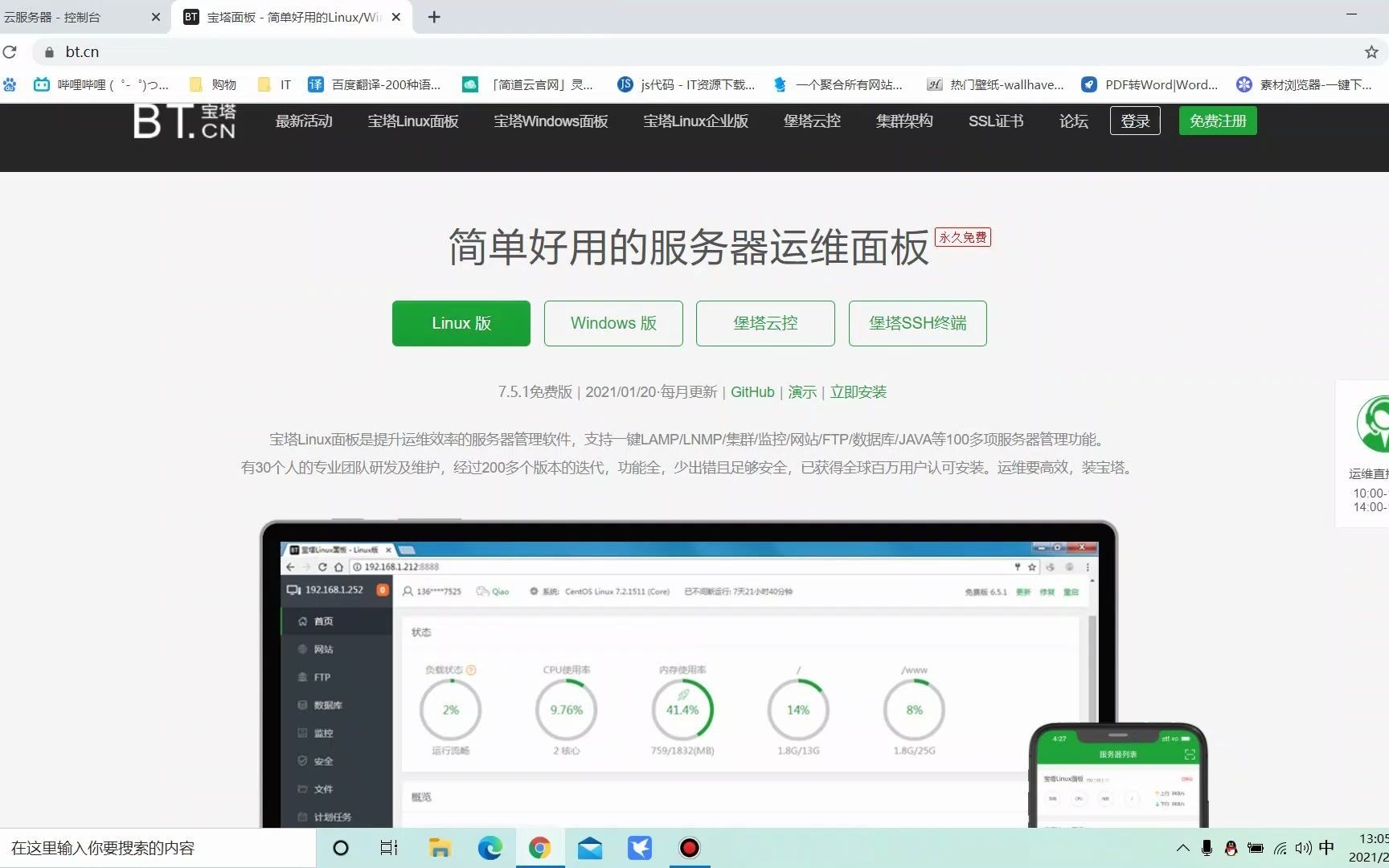Open Cortana circle icon on taskbar
The height and width of the screenshot is (868, 1389).
click(x=341, y=848)
